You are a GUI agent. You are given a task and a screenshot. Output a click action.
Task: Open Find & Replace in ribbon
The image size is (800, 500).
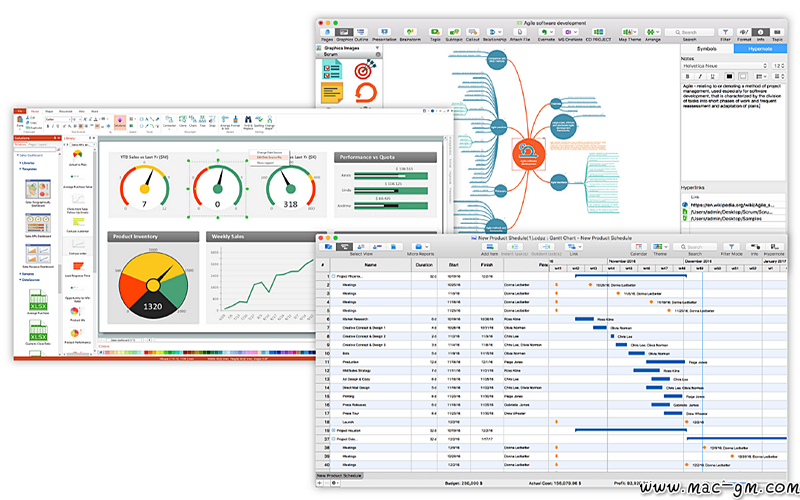[x=248, y=121]
